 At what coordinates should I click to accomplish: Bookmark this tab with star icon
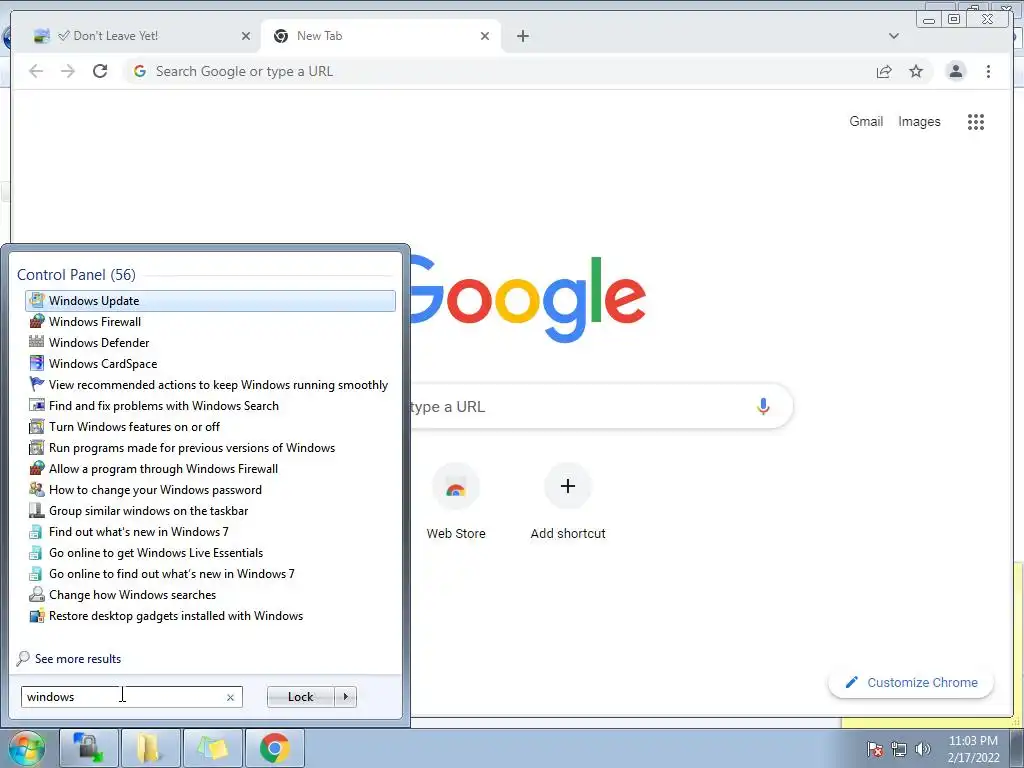(916, 71)
